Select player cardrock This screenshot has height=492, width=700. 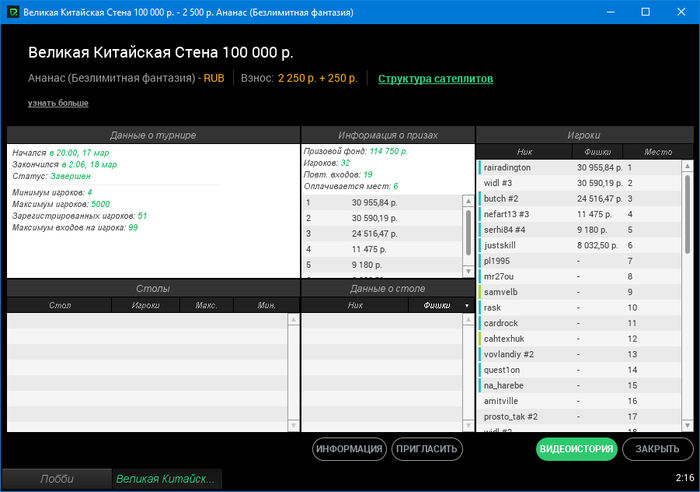point(579,323)
